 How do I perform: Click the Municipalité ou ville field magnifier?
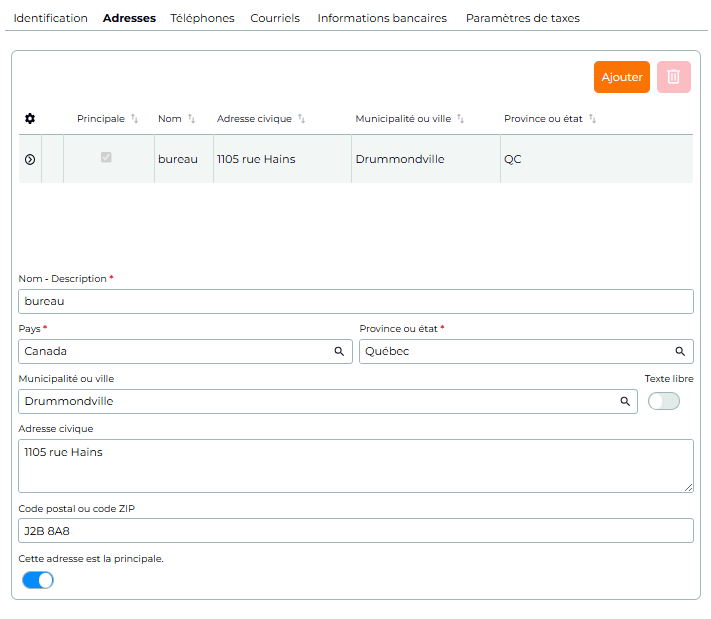click(625, 401)
